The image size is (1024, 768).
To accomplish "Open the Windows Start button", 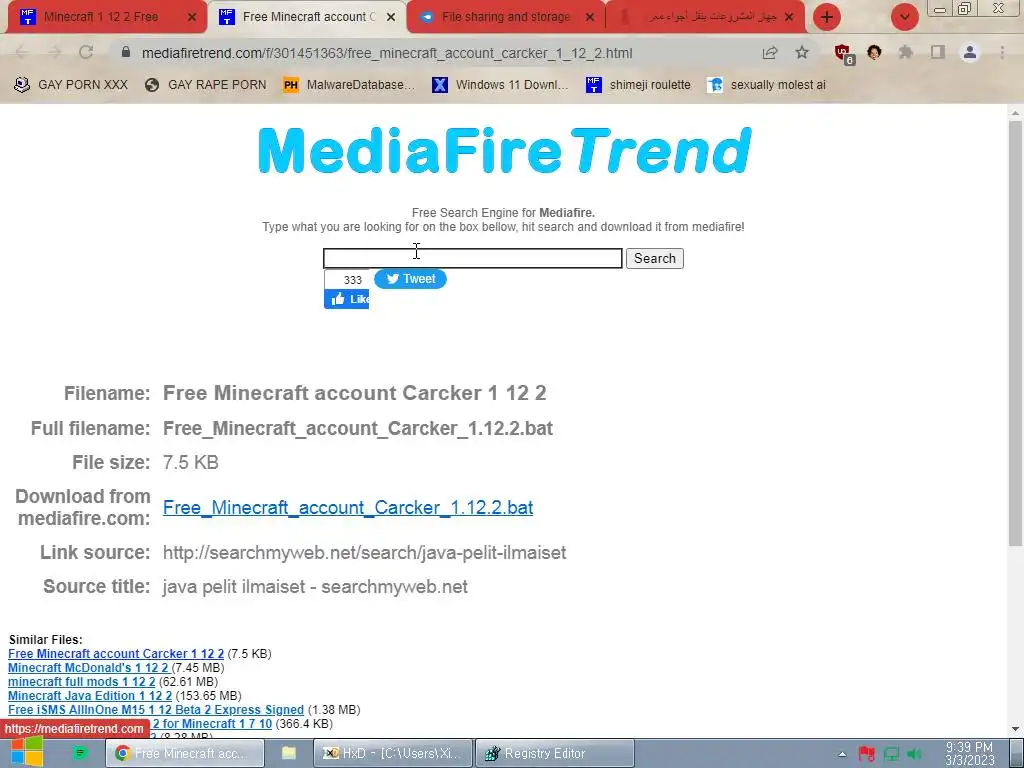I will click(26, 752).
